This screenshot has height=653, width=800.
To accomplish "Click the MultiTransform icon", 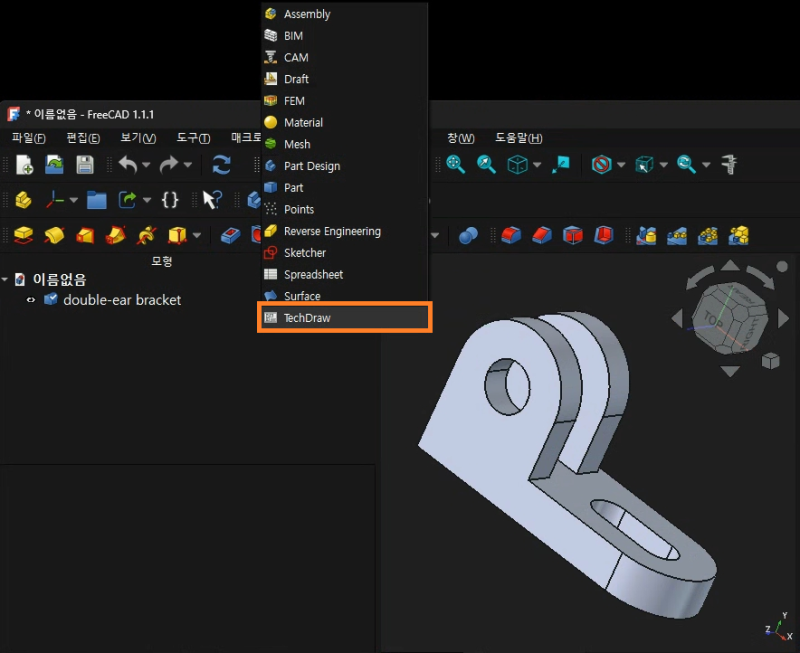I will point(739,235).
